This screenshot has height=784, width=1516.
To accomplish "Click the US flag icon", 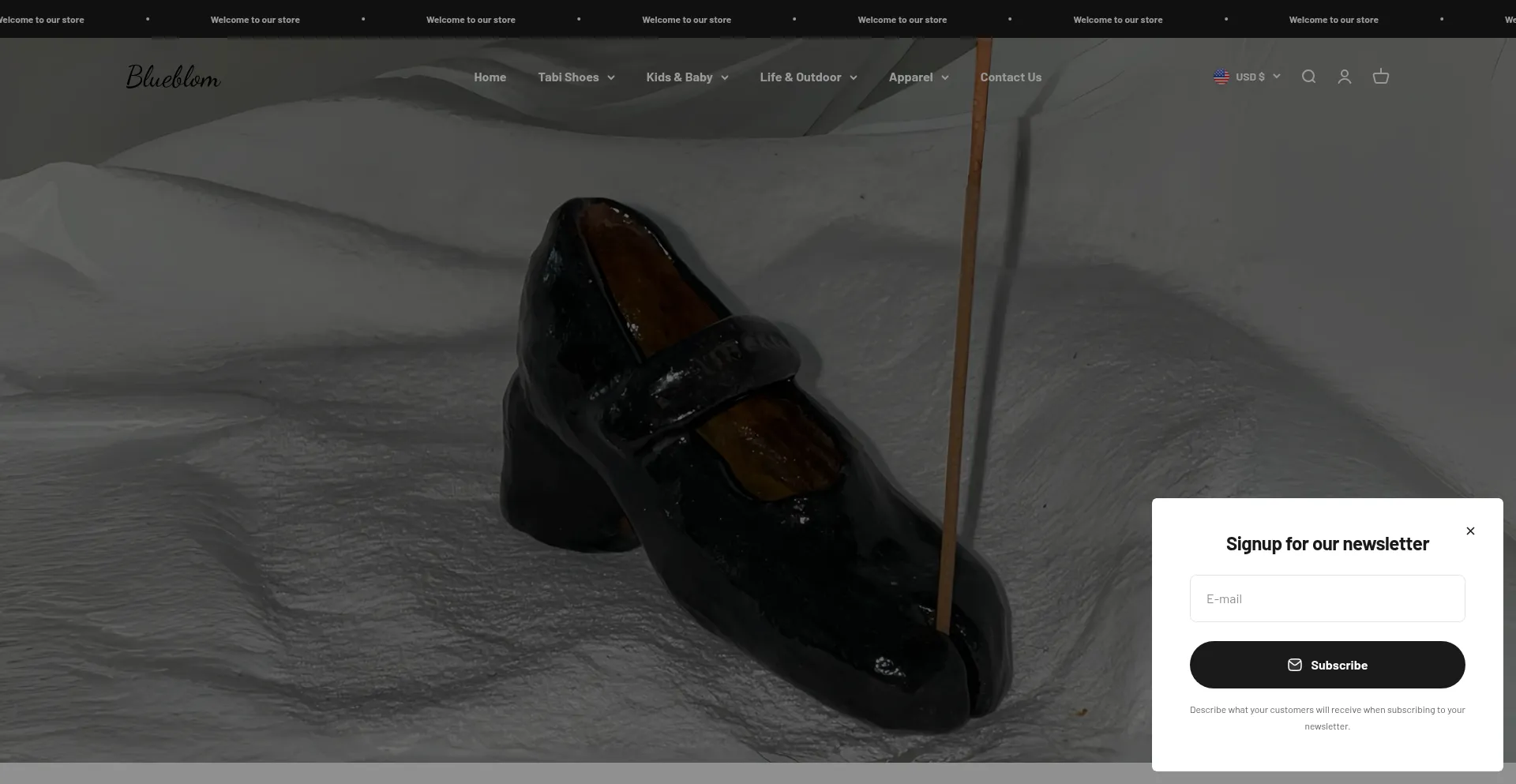I will tap(1221, 77).
